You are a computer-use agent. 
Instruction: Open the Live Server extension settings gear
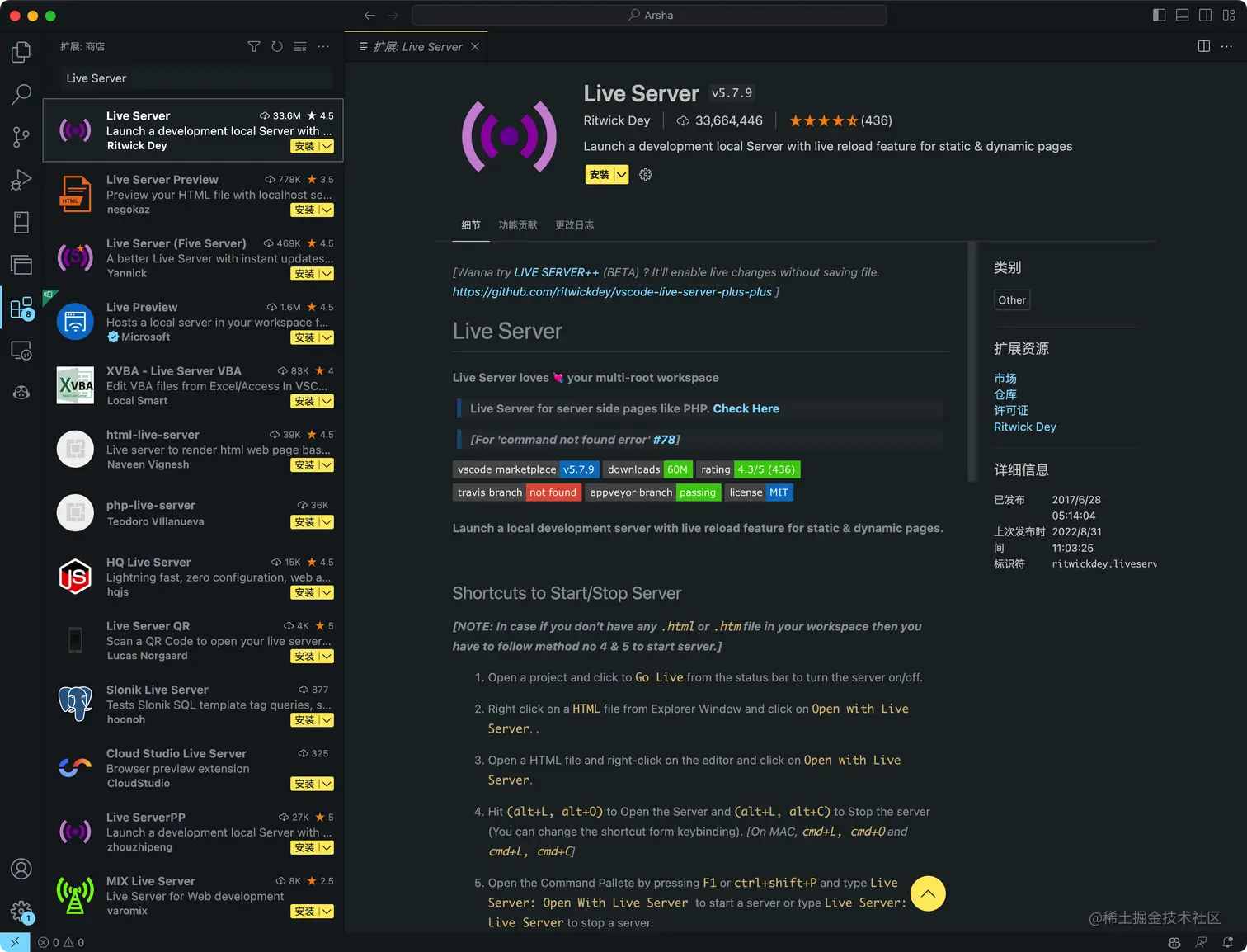(x=646, y=175)
